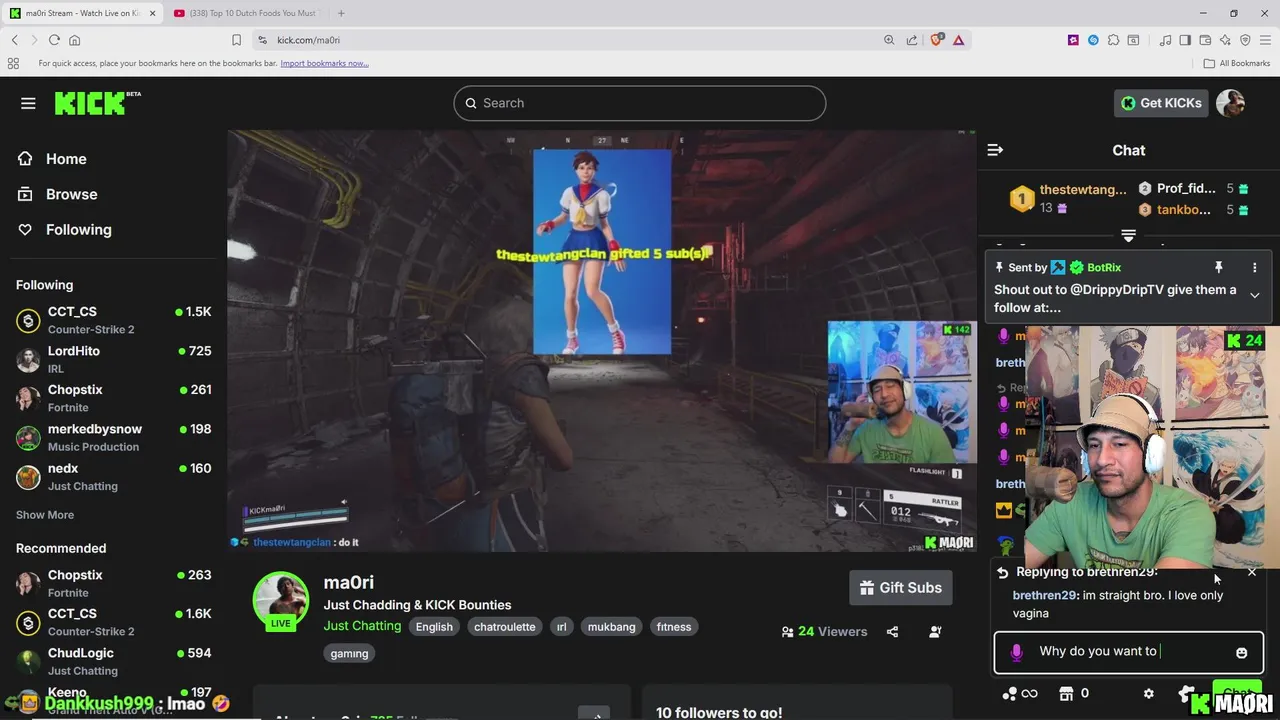Image resolution: width=1280 pixels, height=720 pixels.
Task: Click Import bookmarks now link
Action: point(324,63)
